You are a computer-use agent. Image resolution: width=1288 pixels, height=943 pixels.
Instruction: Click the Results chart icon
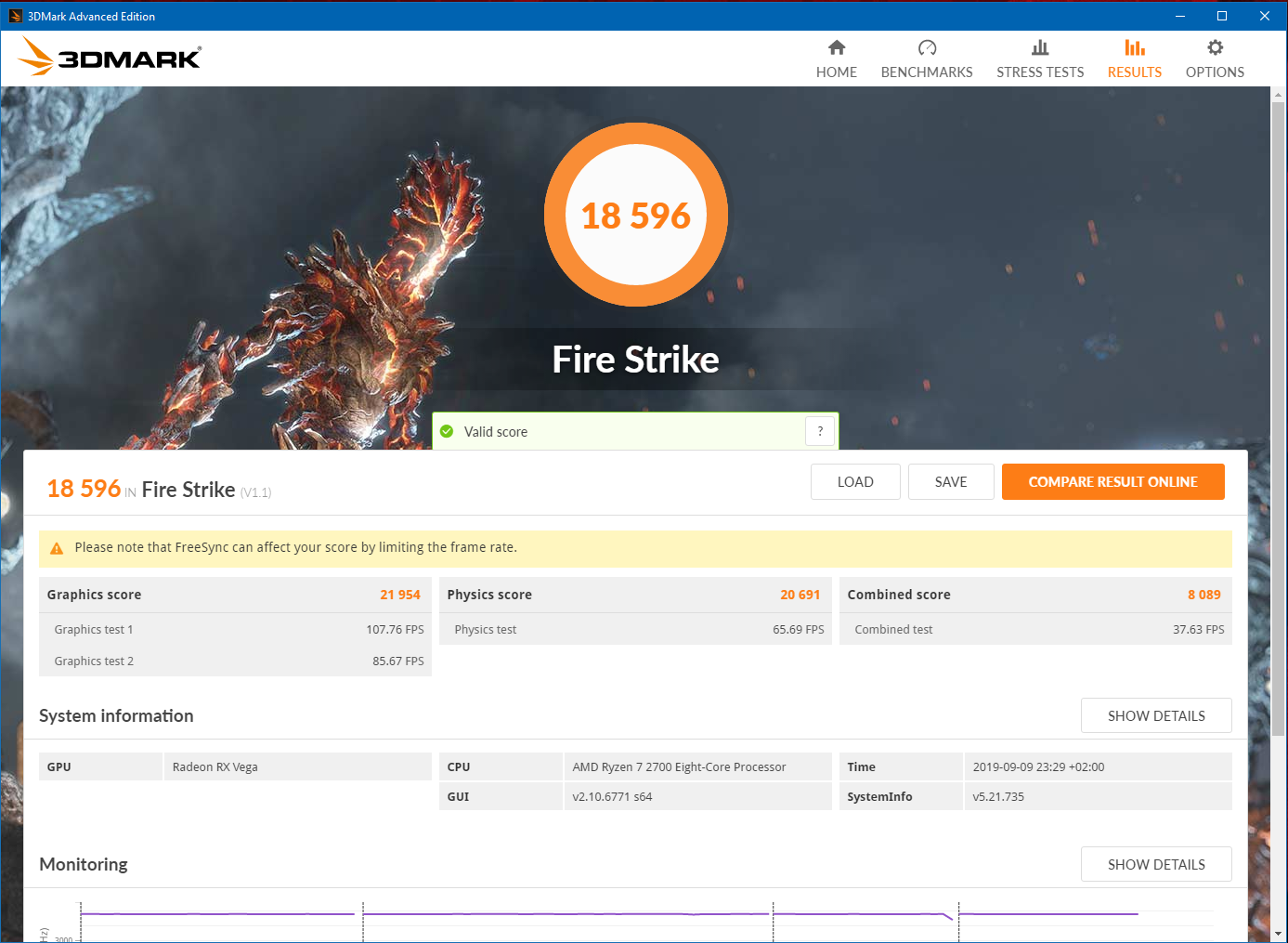[1135, 47]
